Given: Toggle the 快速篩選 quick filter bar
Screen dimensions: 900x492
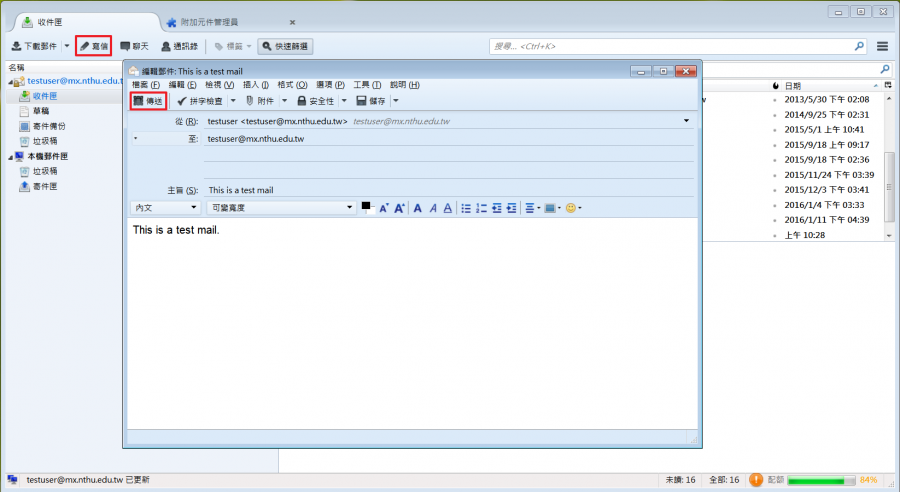Looking at the screenshot, I should 285,46.
